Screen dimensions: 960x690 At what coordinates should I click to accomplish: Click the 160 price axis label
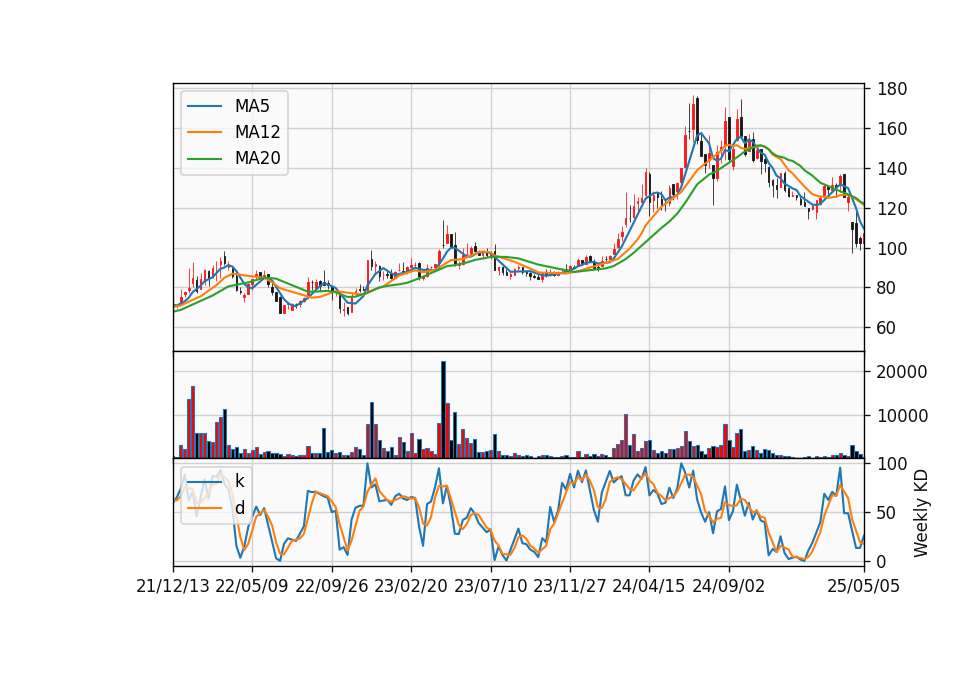892,129
